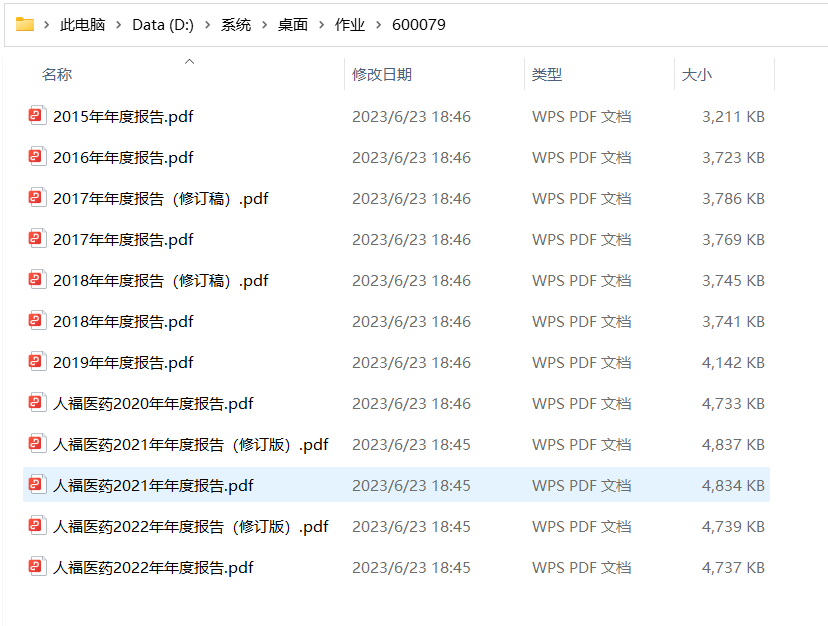
Task: Click size value 4,733 KB
Action: coord(733,403)
